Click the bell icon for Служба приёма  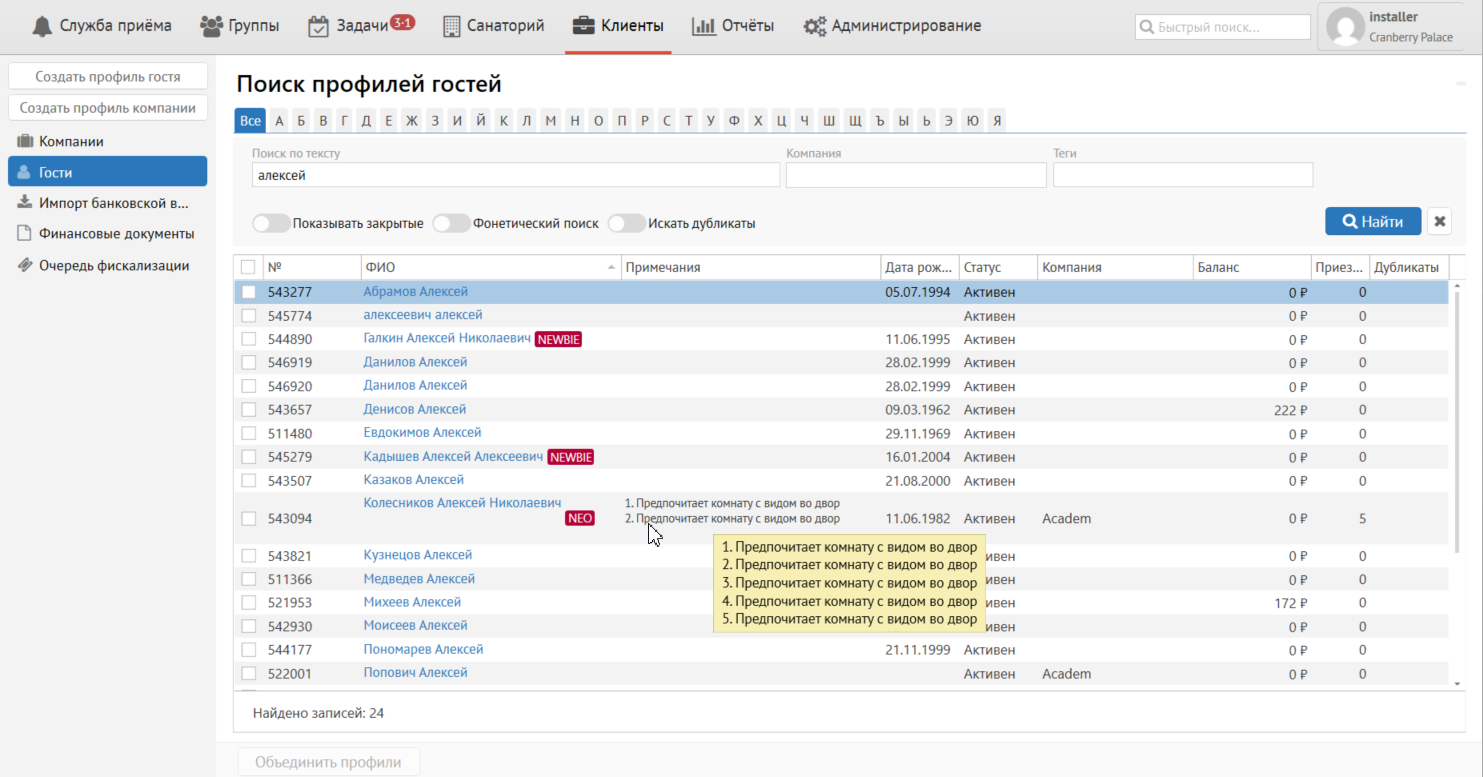pyautogui.click(x=41, y=26)
